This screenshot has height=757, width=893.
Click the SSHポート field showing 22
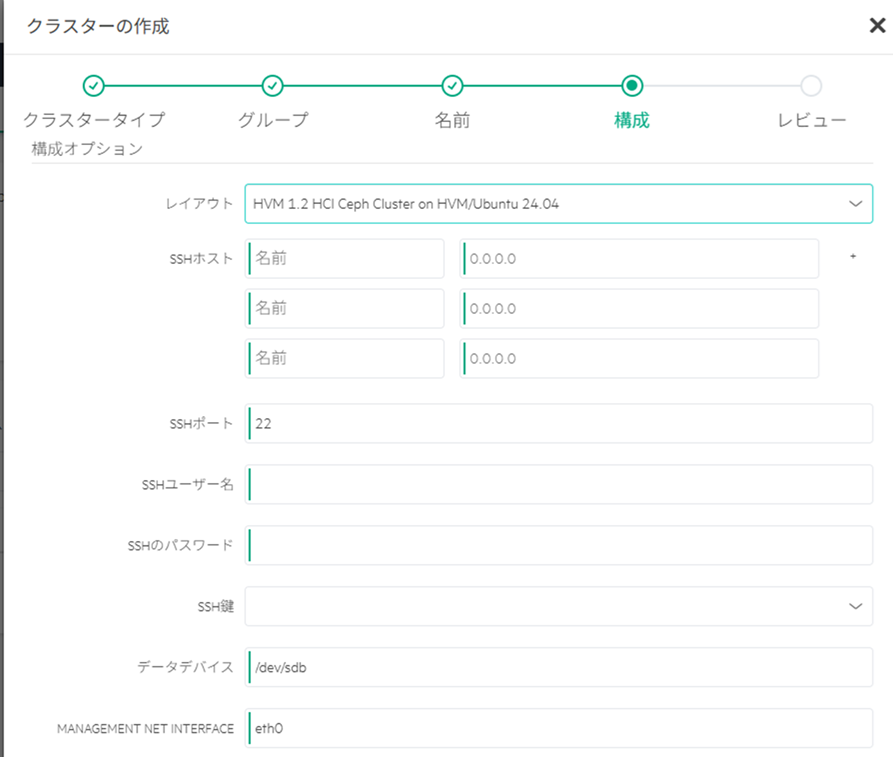pos(558,423)
